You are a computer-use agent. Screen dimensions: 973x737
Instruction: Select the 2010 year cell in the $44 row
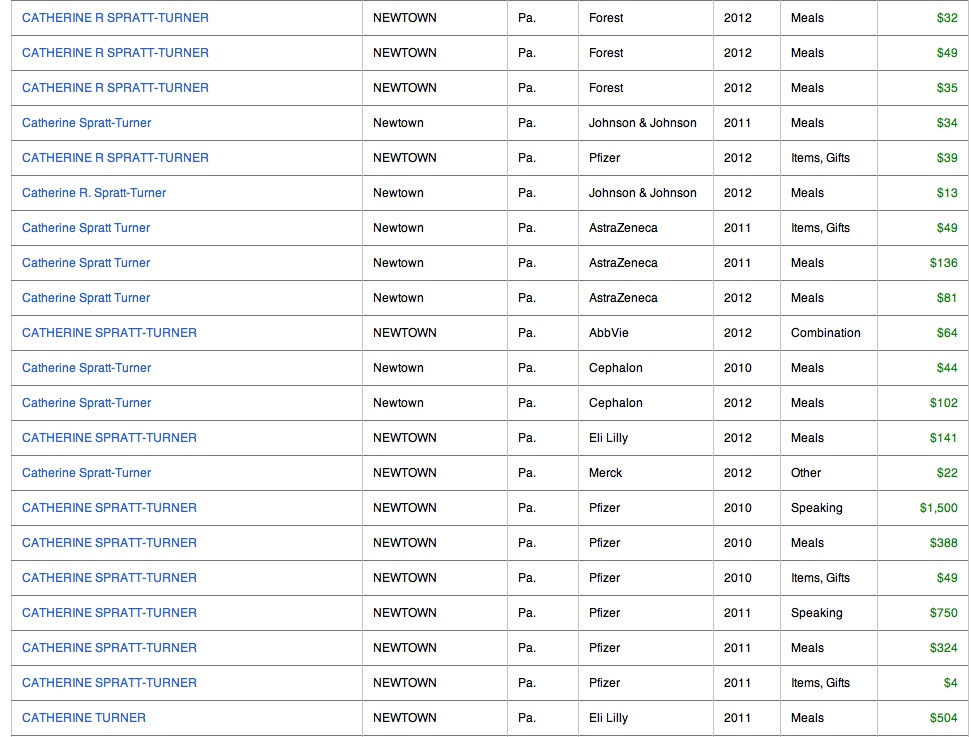click(747, 368)
